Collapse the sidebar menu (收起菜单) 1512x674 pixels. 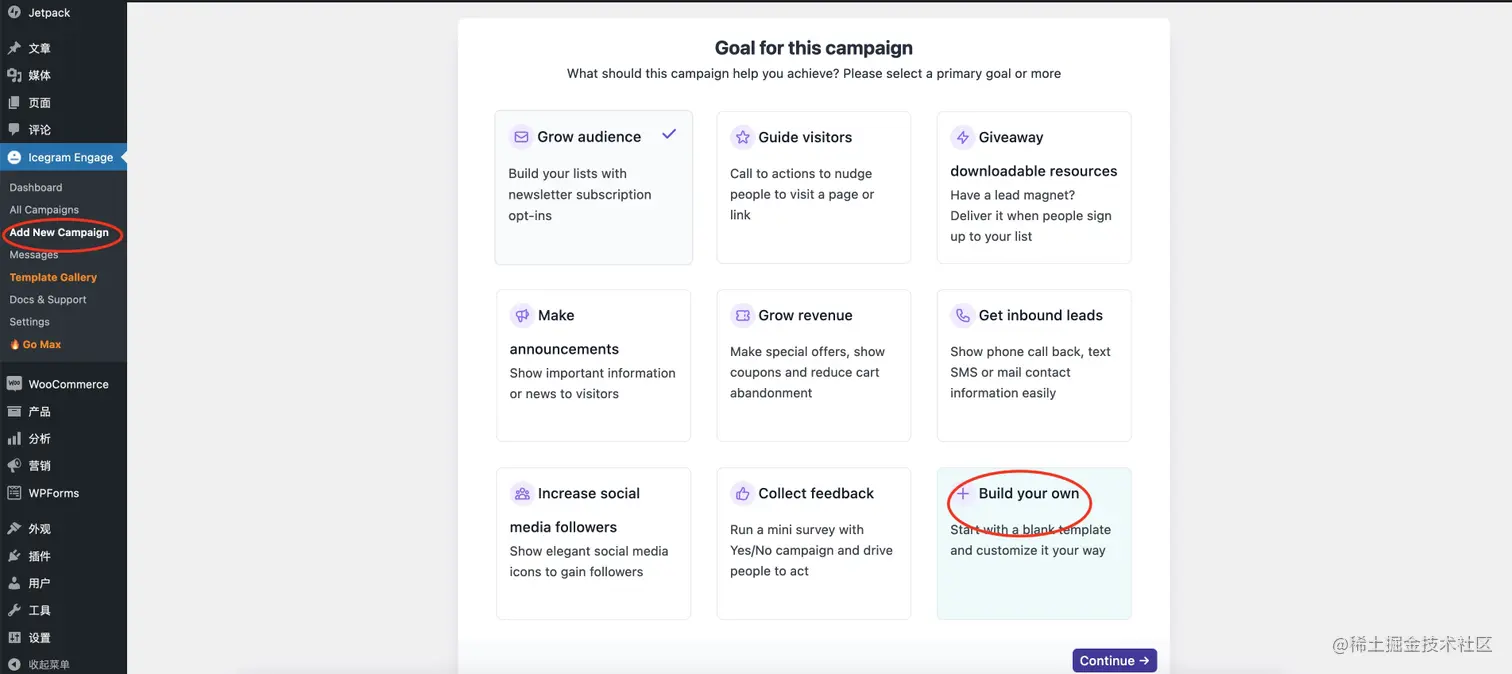click(48, 665)
